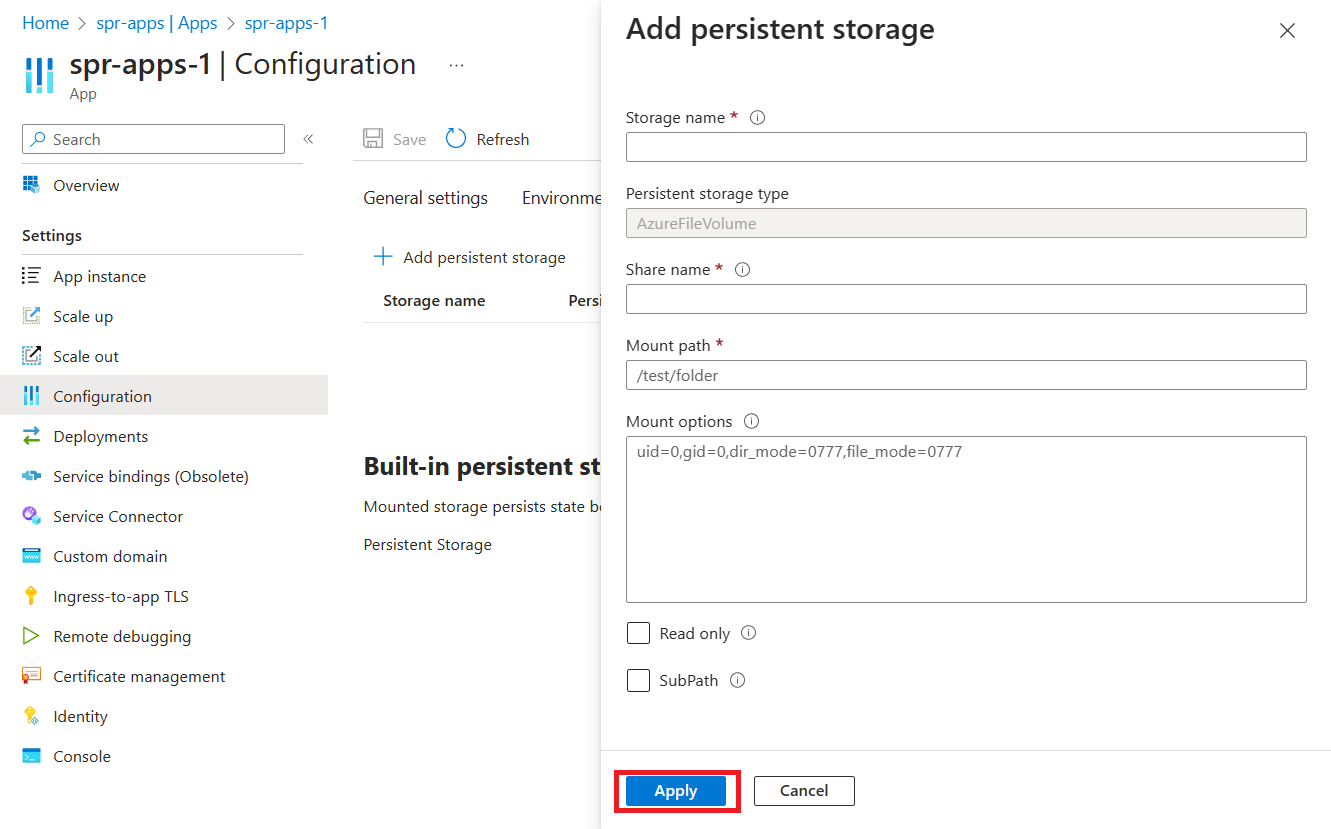This screenshot has width=1331, height=829.
Task: Collapse the sidebar with double chevron
Action: (x=308, y=139)
